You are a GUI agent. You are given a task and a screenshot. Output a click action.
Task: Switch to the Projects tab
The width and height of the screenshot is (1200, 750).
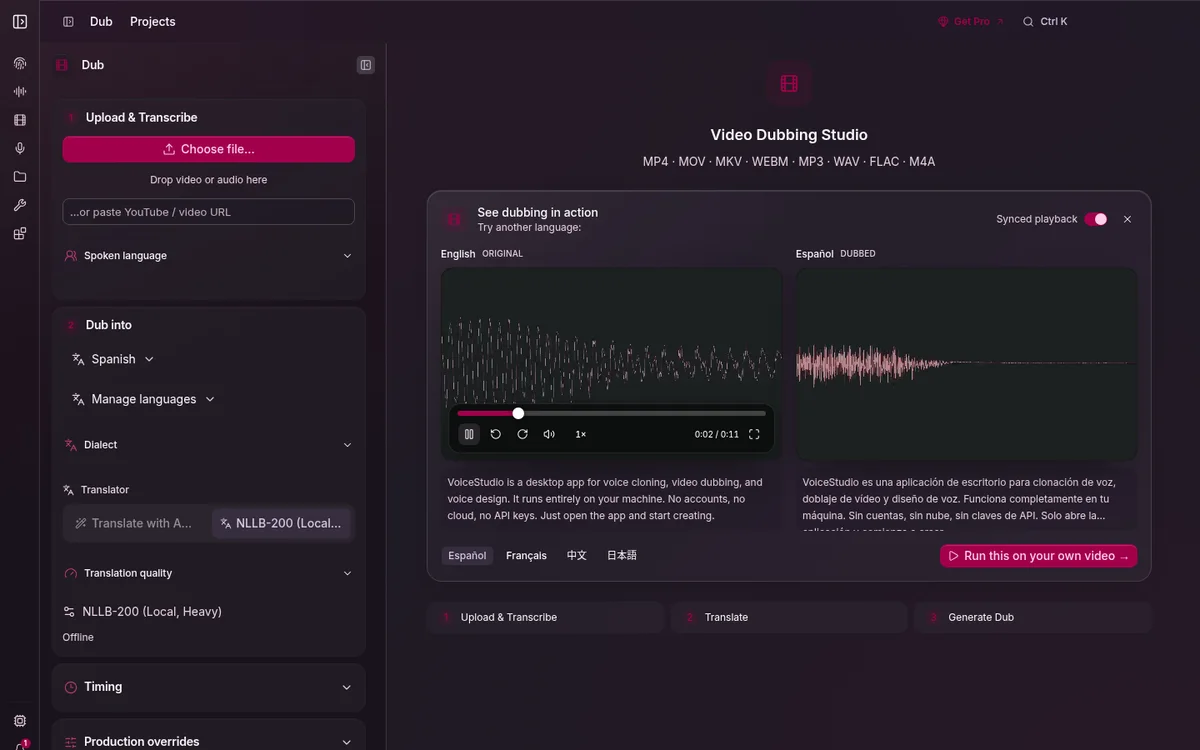click(153, 21)
